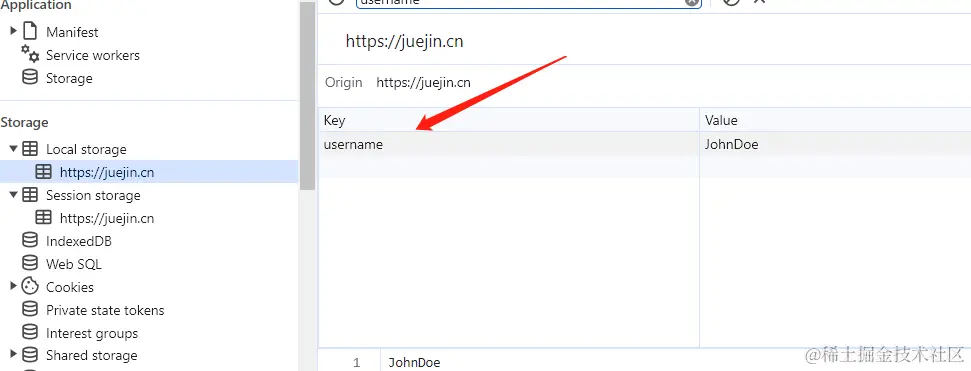Image resolution: width=971 pixels, height=371 pixels.
Task: Open the Web SQL database icon
Action: tap(30, 263)
